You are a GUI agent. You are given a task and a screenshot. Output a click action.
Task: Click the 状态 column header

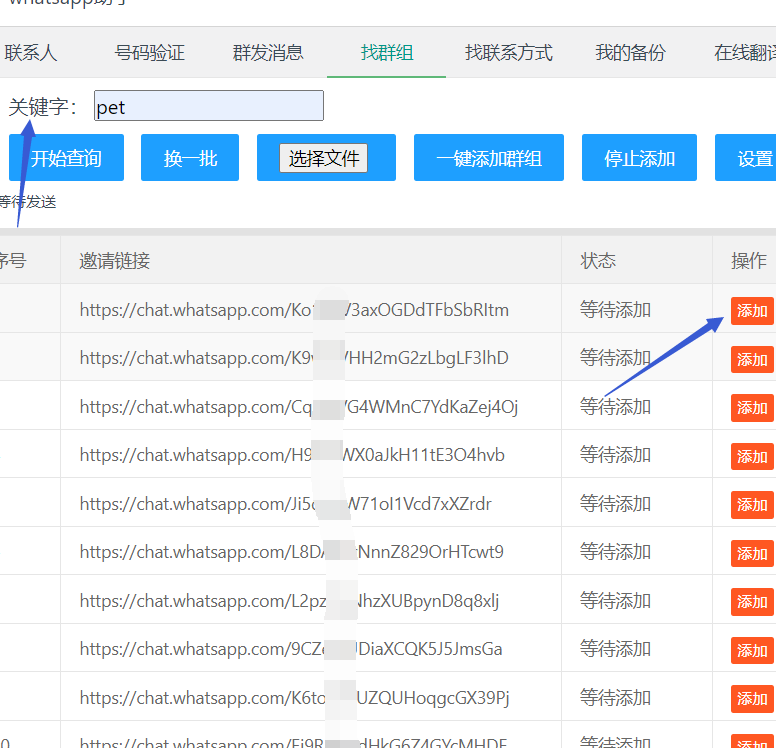598,260
